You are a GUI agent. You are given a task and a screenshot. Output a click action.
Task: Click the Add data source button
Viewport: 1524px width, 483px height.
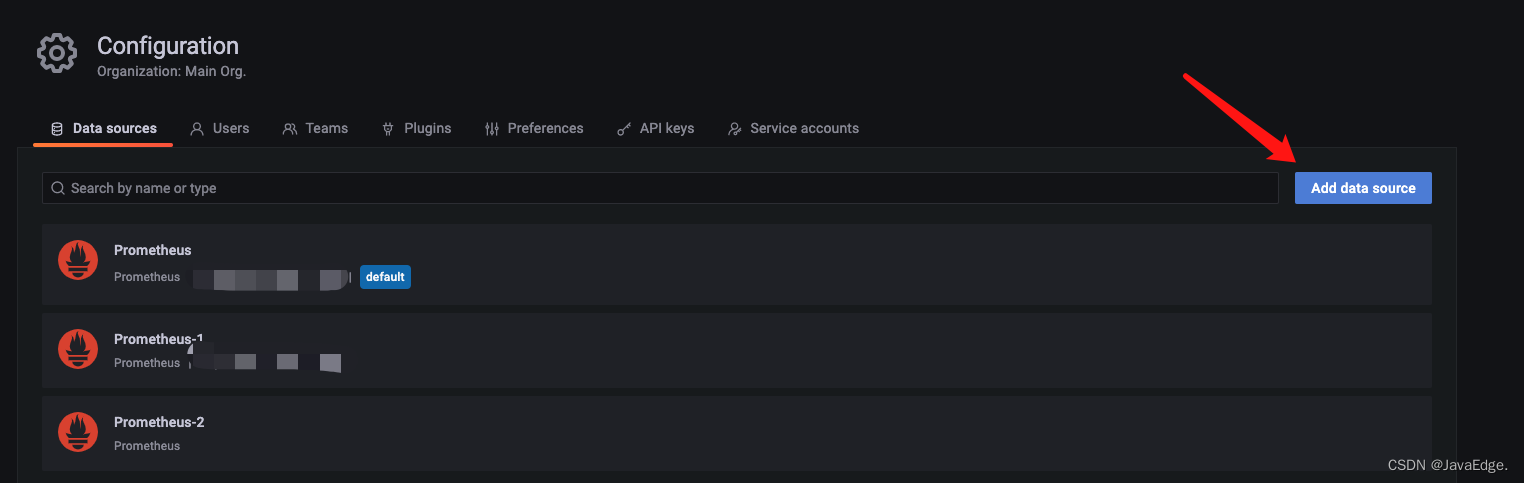[x=1363, y=188]
